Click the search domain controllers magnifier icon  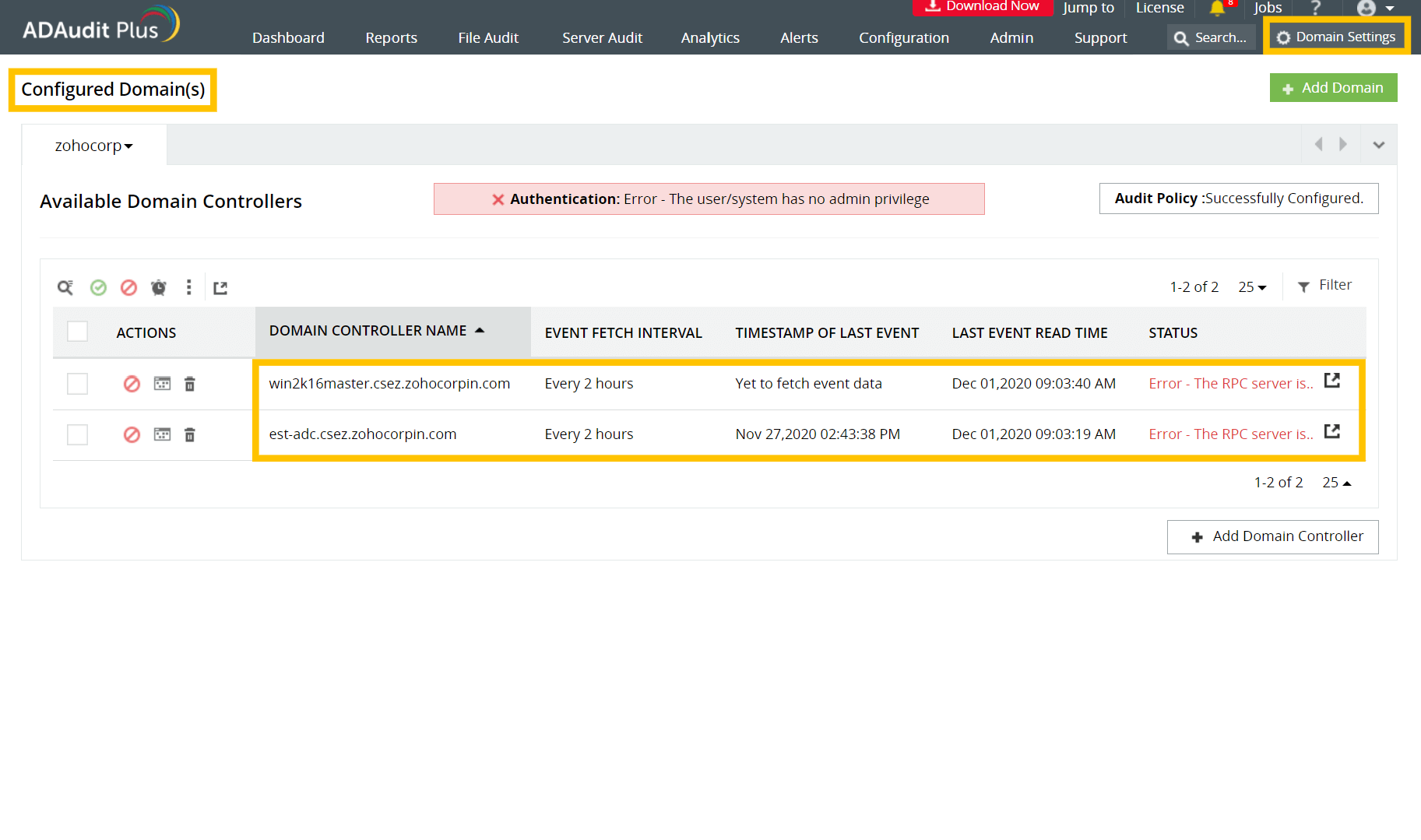pos(65,288)
